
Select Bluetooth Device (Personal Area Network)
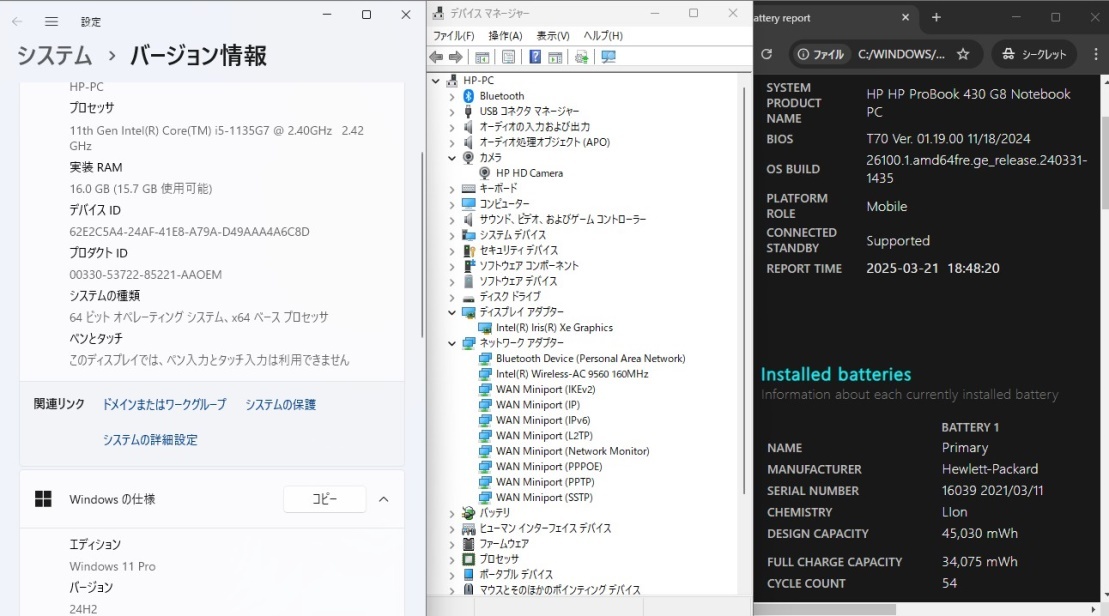coord(591,359)
